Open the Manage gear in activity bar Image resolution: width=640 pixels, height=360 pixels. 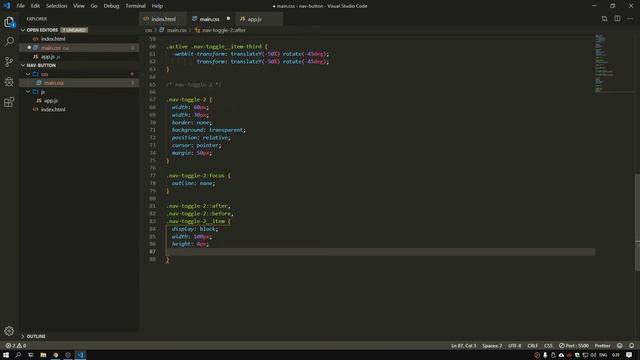[9, 331]
